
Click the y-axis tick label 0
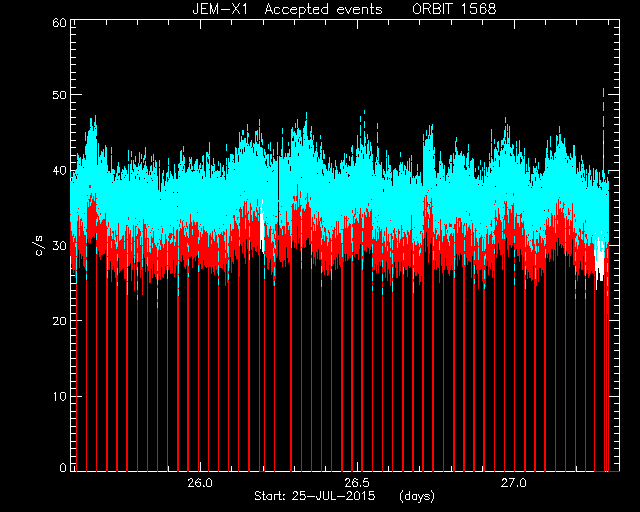(63, 467)
